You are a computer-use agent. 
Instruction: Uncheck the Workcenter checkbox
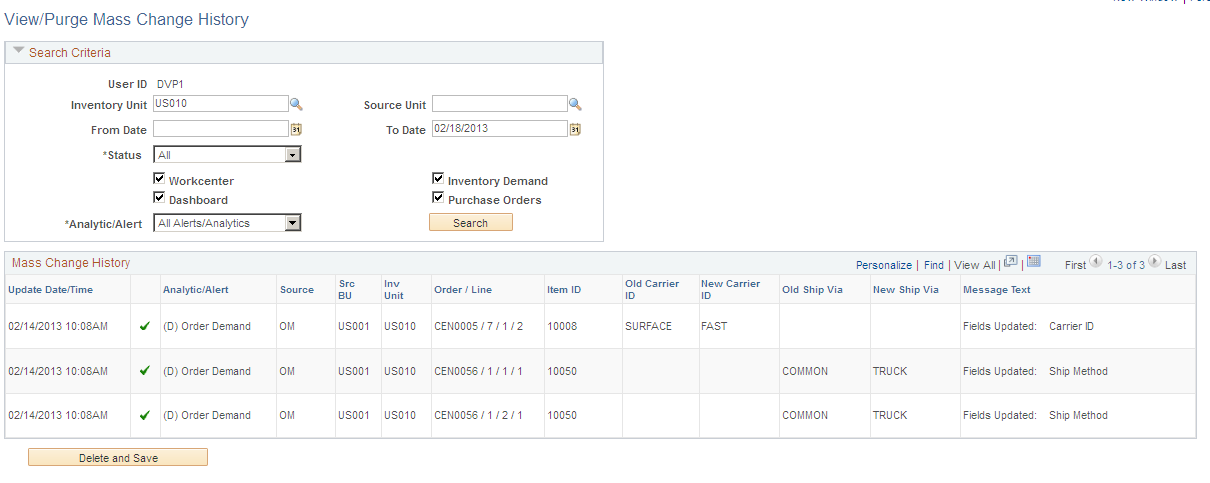pyautogui.click(x=159, y=179)
